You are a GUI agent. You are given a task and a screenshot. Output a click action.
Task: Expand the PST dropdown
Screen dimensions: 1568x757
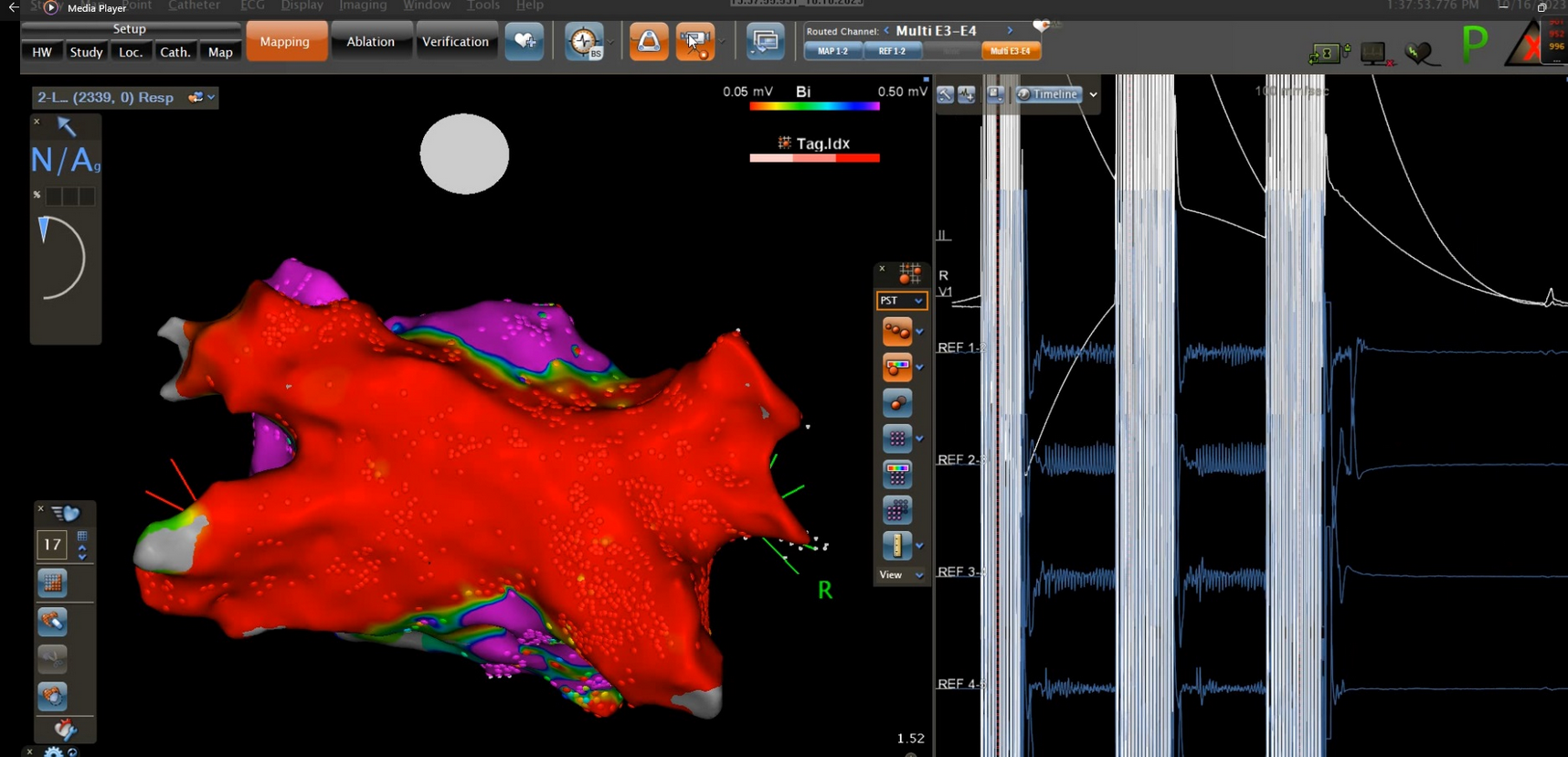tap(901, 301)
